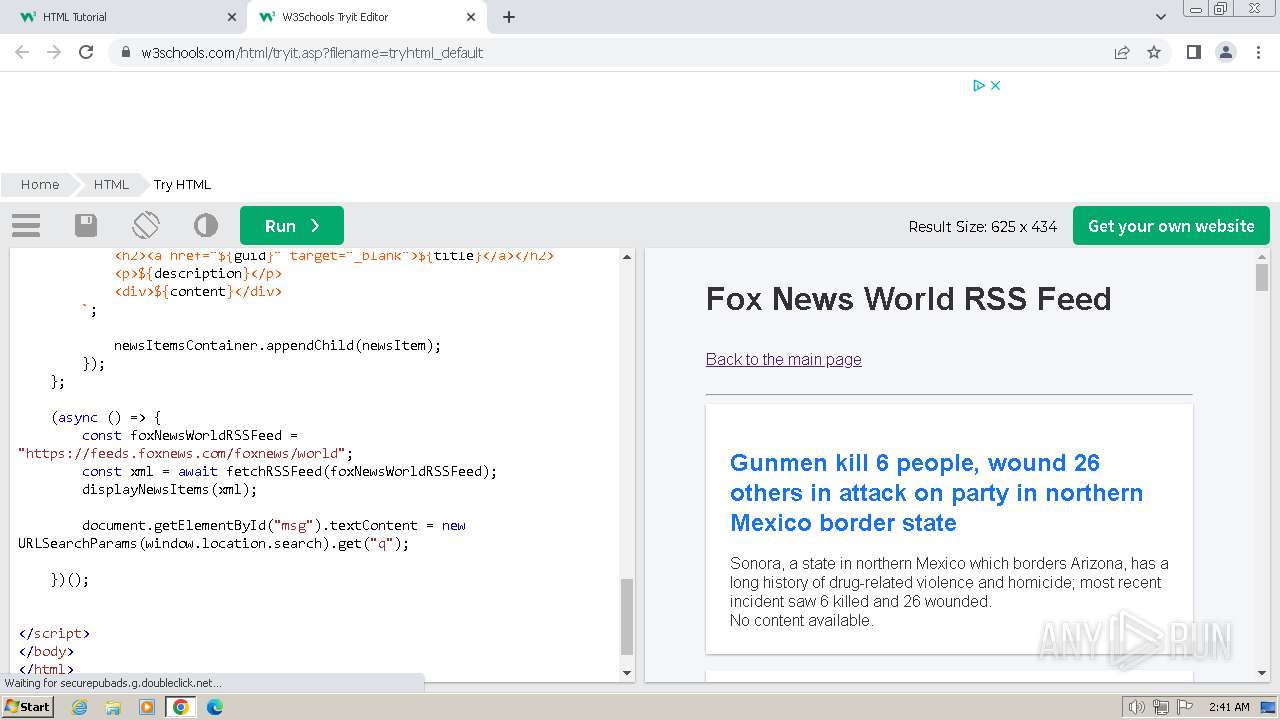Toggle the dark mode contrast icon

point(206,226)
